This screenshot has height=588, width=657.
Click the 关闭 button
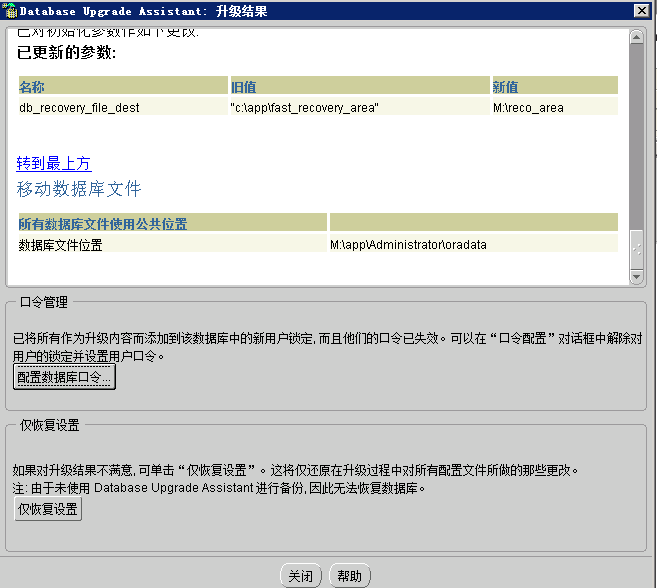[x=300, y=576]
